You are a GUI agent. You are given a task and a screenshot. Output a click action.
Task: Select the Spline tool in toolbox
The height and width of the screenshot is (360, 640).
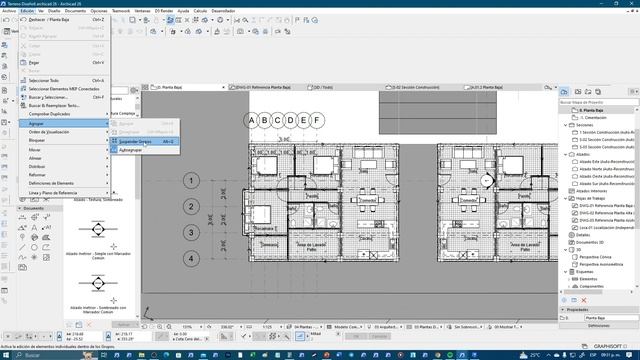coord(22,257)
